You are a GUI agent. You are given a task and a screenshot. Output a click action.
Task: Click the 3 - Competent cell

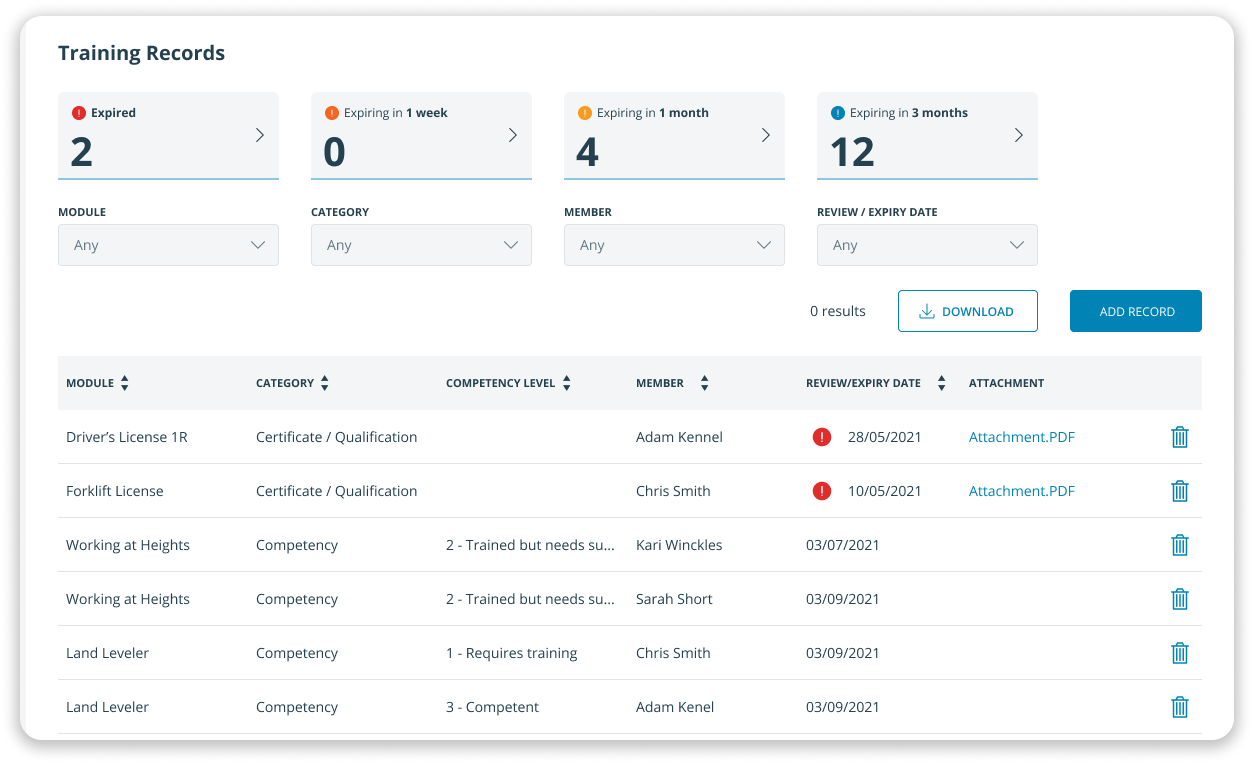493,707
